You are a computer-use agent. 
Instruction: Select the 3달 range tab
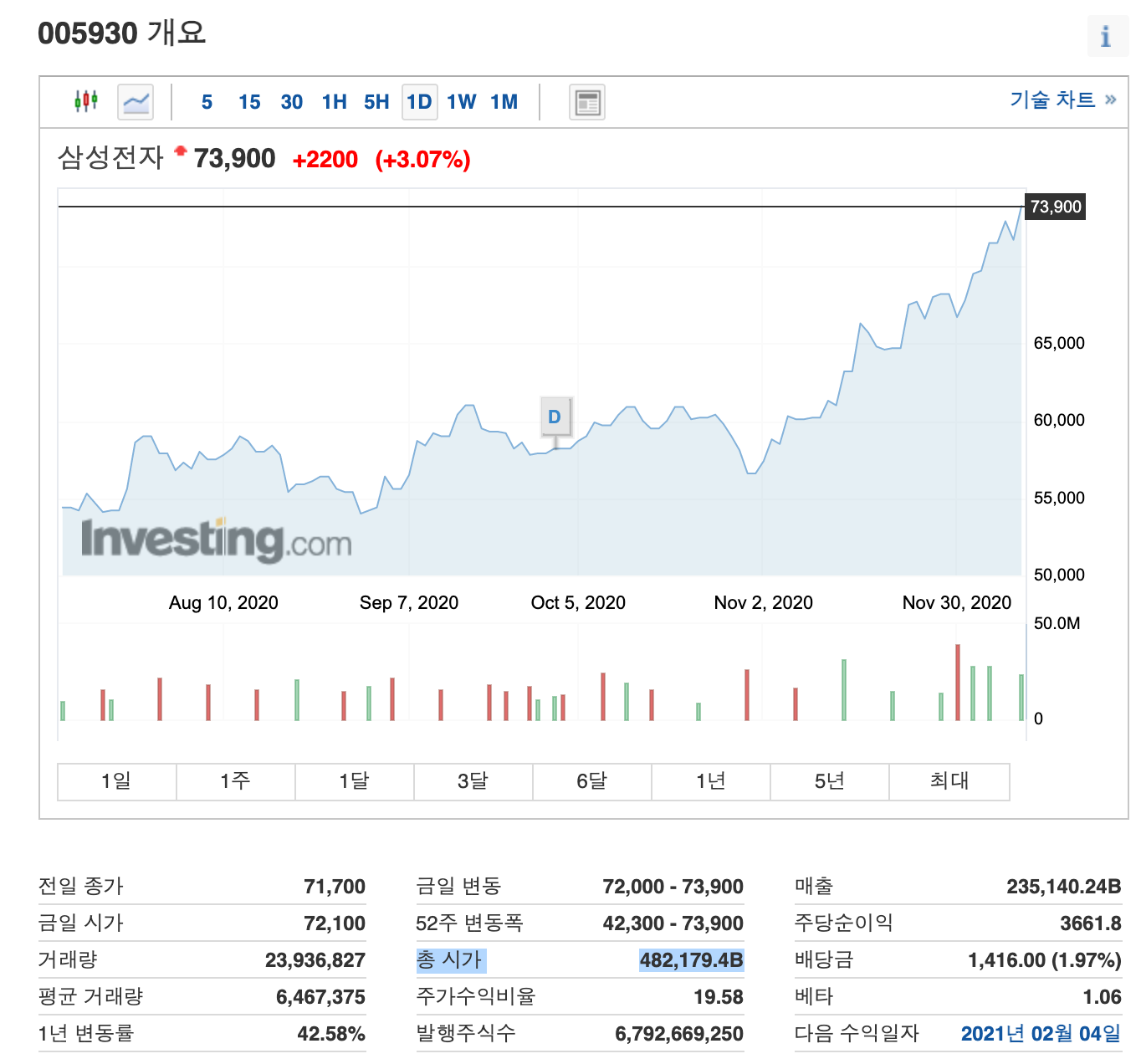pos(473,781)
